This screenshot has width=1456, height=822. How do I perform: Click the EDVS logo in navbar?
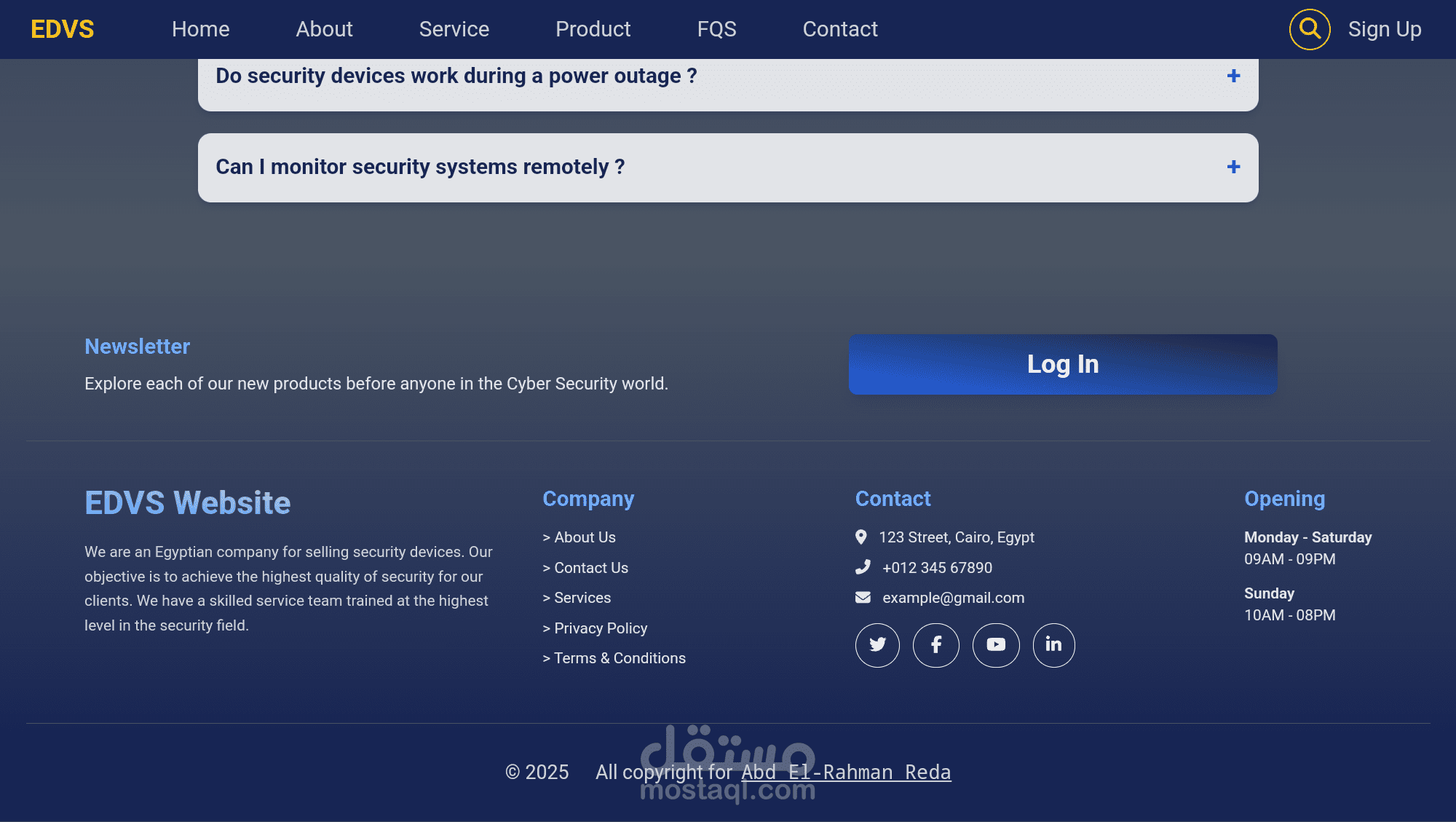point(63,29)
